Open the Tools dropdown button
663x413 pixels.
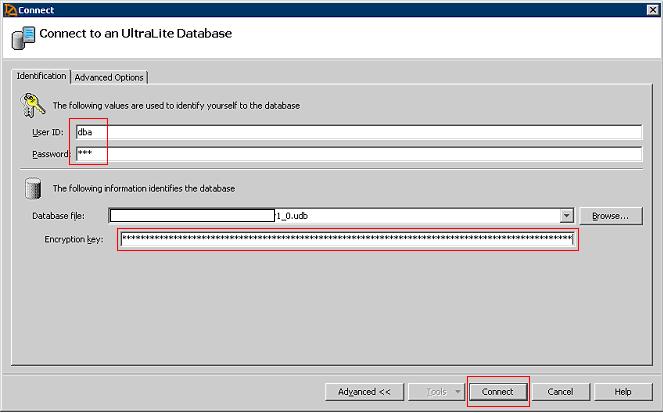pyautogui.click(x=437, y=392)
